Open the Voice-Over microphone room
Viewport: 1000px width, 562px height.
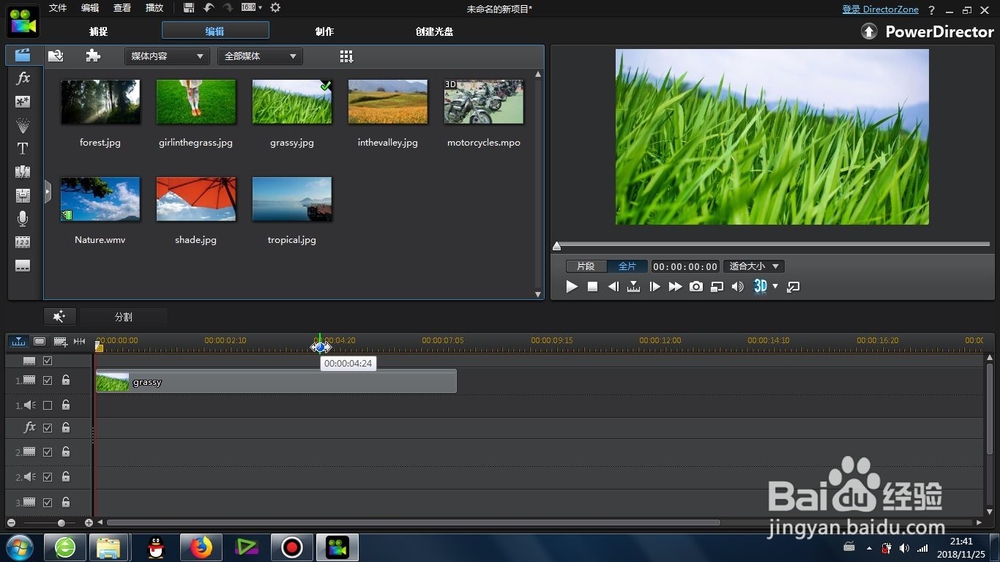tap(22, 219)
